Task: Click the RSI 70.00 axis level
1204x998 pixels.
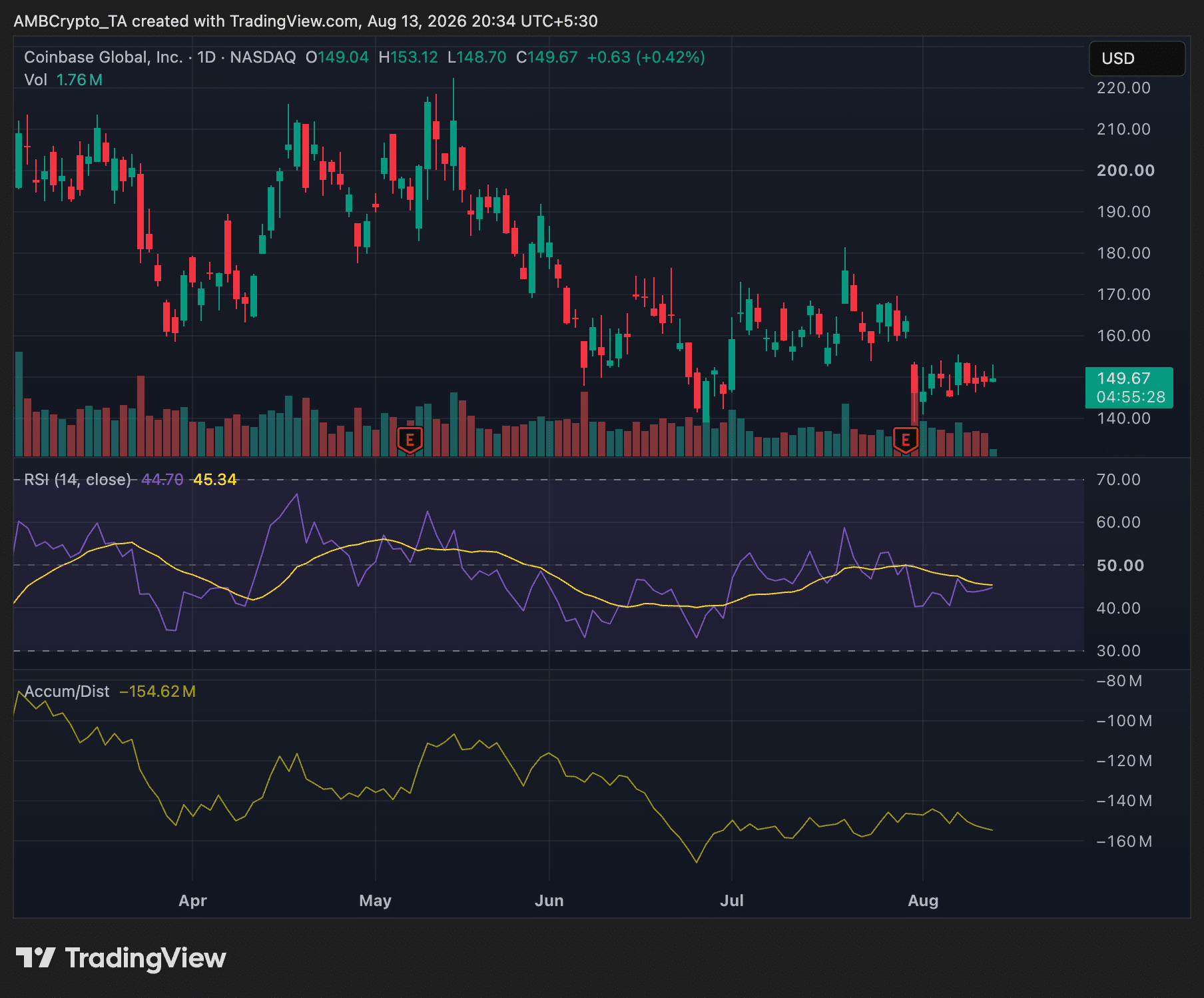Action: pos(1118,480)
